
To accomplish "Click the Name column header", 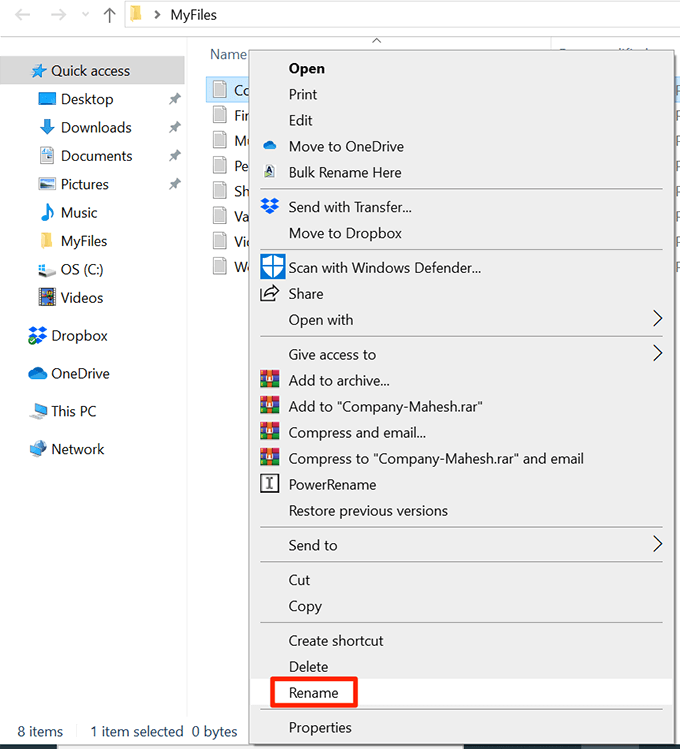I will [x=228, y=55].
